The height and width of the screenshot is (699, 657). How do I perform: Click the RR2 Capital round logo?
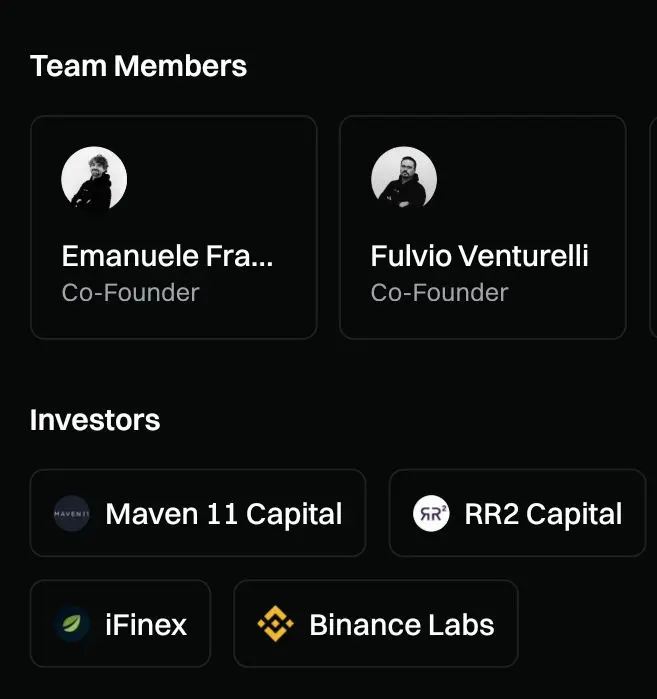point(431,514)
